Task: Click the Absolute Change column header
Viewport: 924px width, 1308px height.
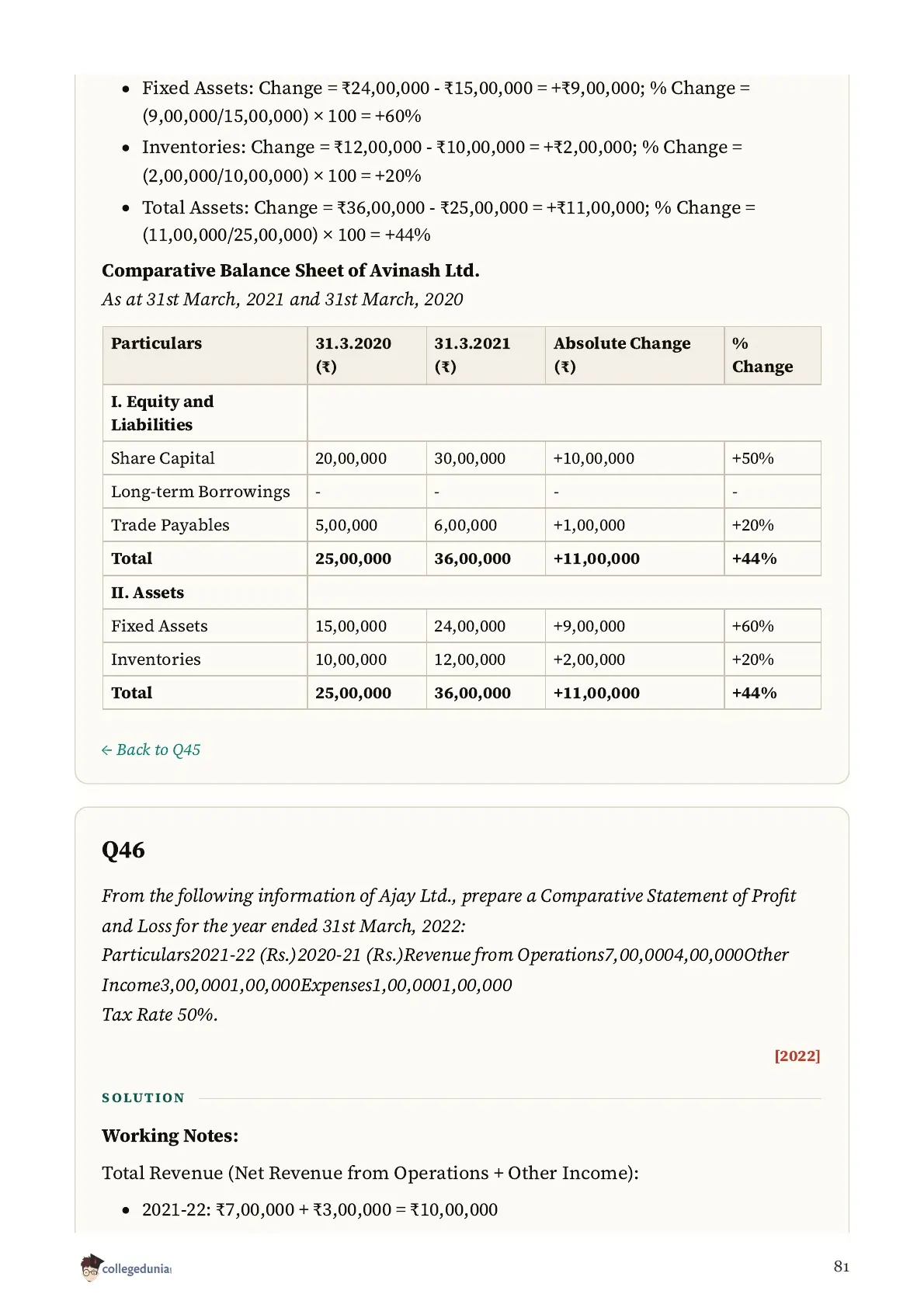Action: coord(634,355)
